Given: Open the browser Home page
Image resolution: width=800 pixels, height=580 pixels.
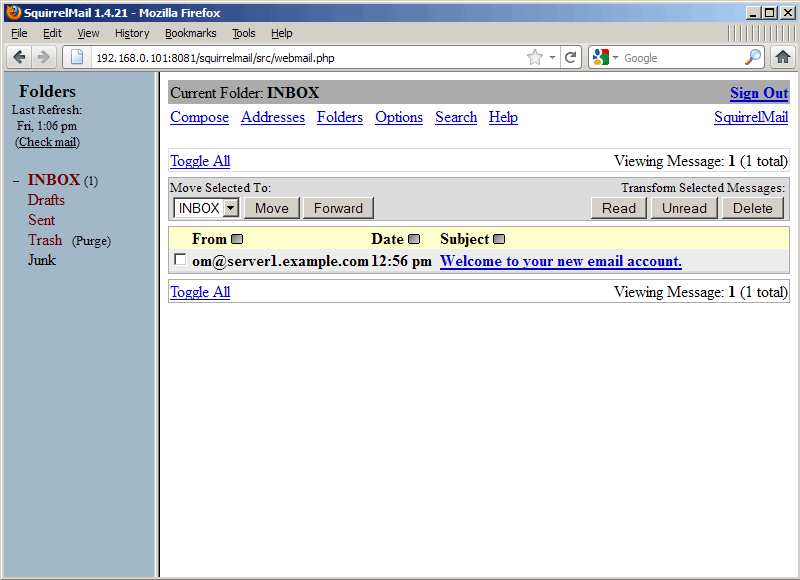Looking at the screenshot, I should (x=783, y=57).
